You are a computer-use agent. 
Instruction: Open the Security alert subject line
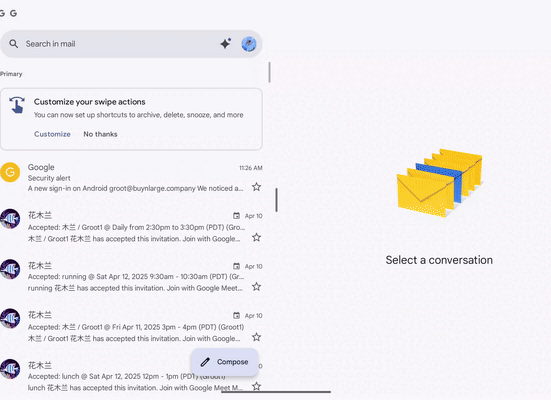(x=49, y=178)
